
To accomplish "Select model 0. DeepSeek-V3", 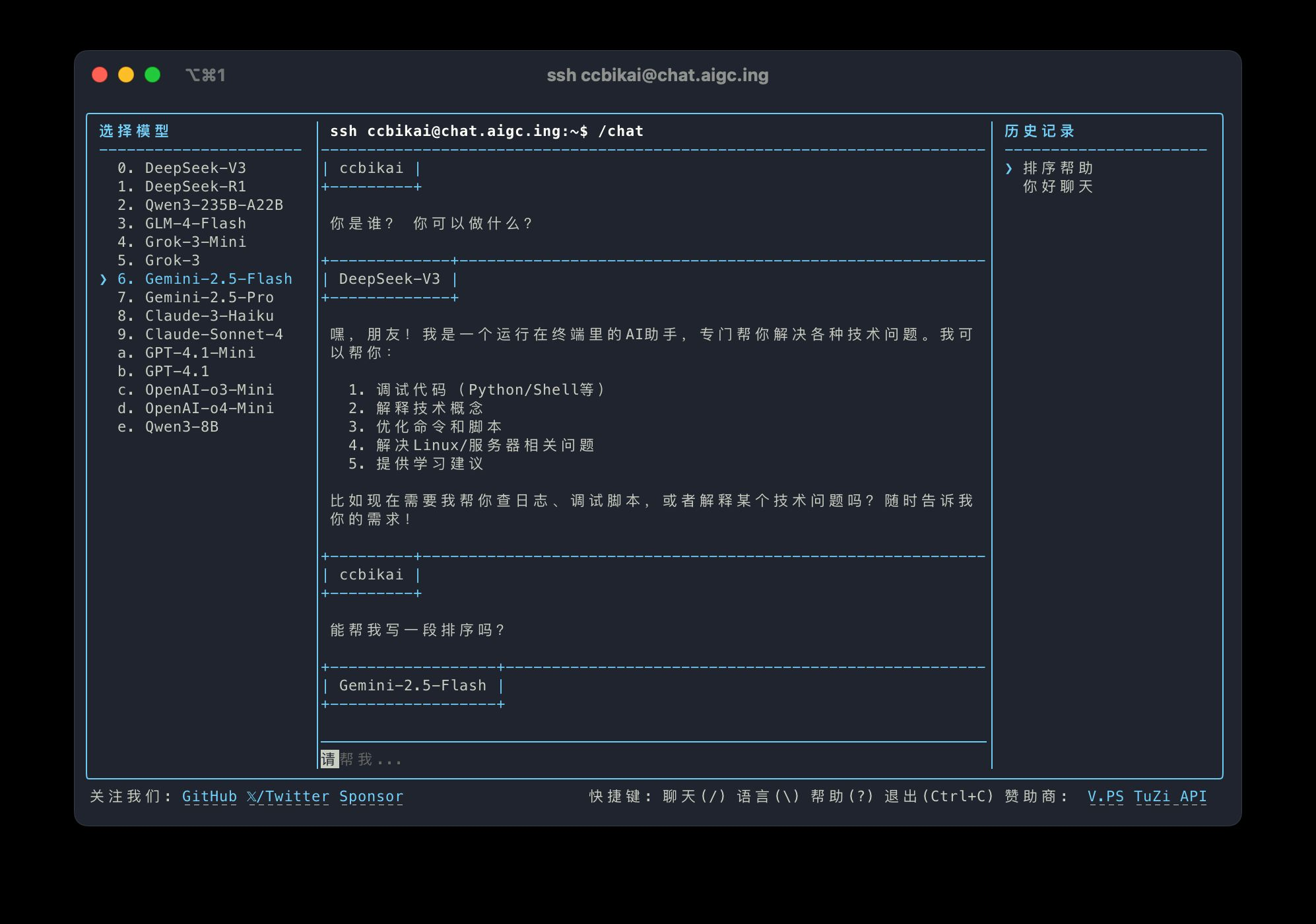I will (181, 168).
